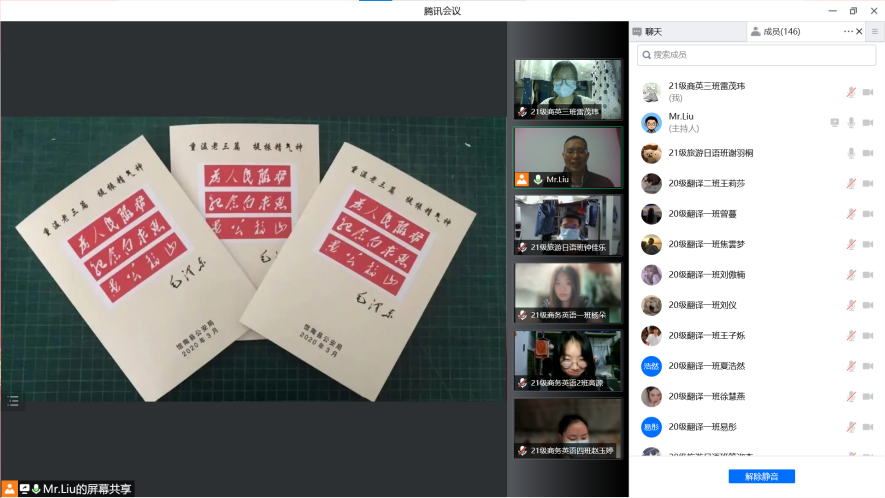
Task: Click Mr.Liu's microphone icon in member list
Action: coord(851,122)
